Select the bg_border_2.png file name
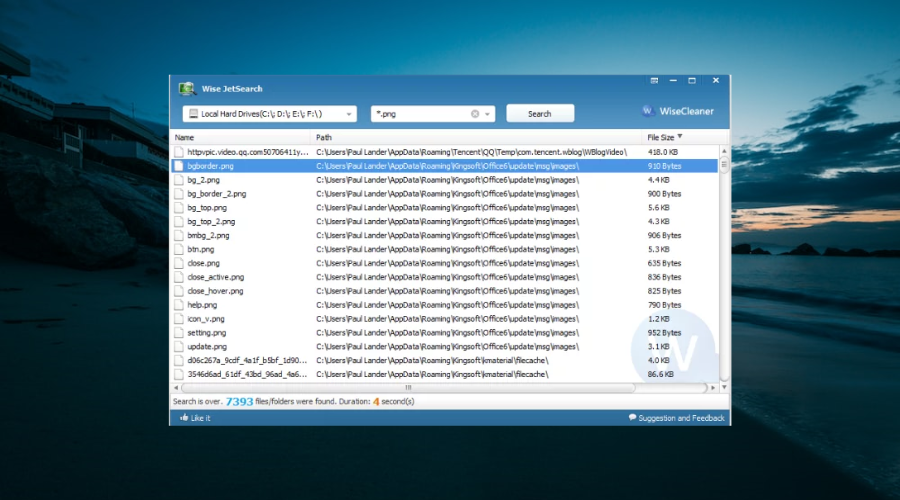The height and width of the screenshot is (500, 900). click(x=216, y=194)
